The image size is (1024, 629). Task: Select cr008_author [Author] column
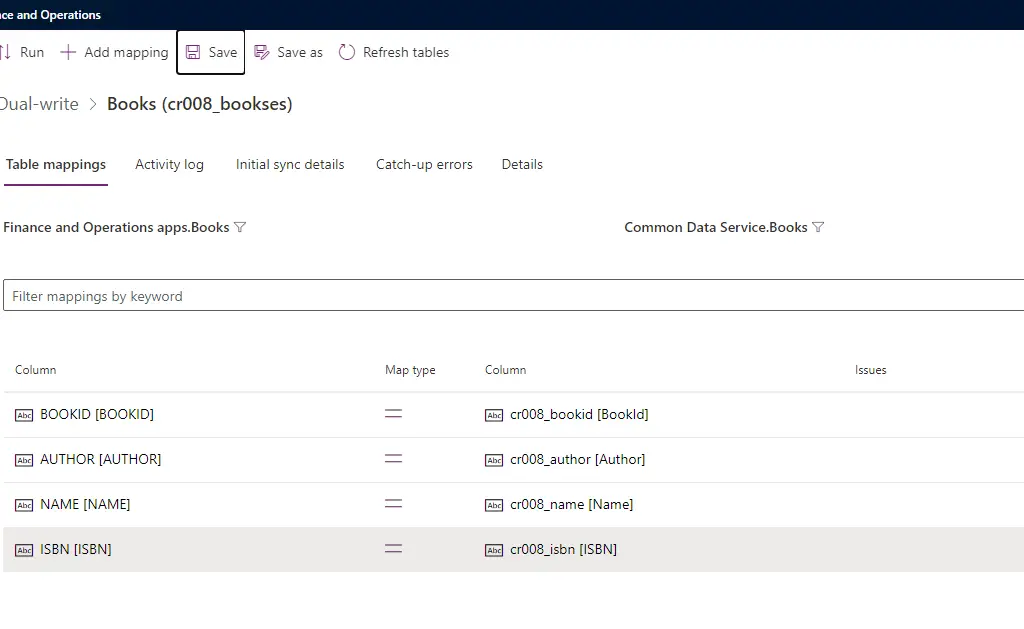pyautogui.click(x=577, y=459)
